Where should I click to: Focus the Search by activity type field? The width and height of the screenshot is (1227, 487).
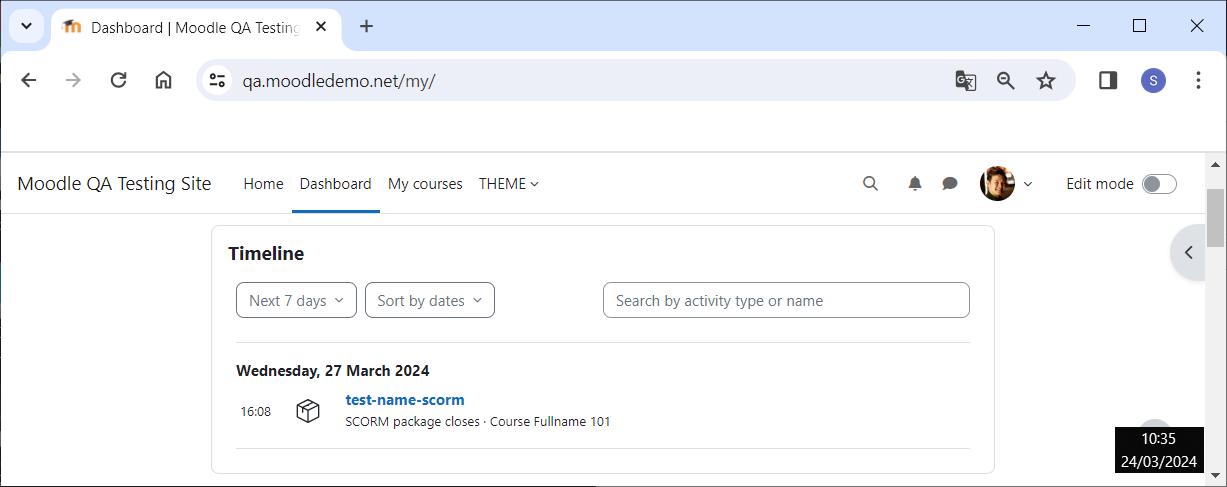(x=786, y=300)
